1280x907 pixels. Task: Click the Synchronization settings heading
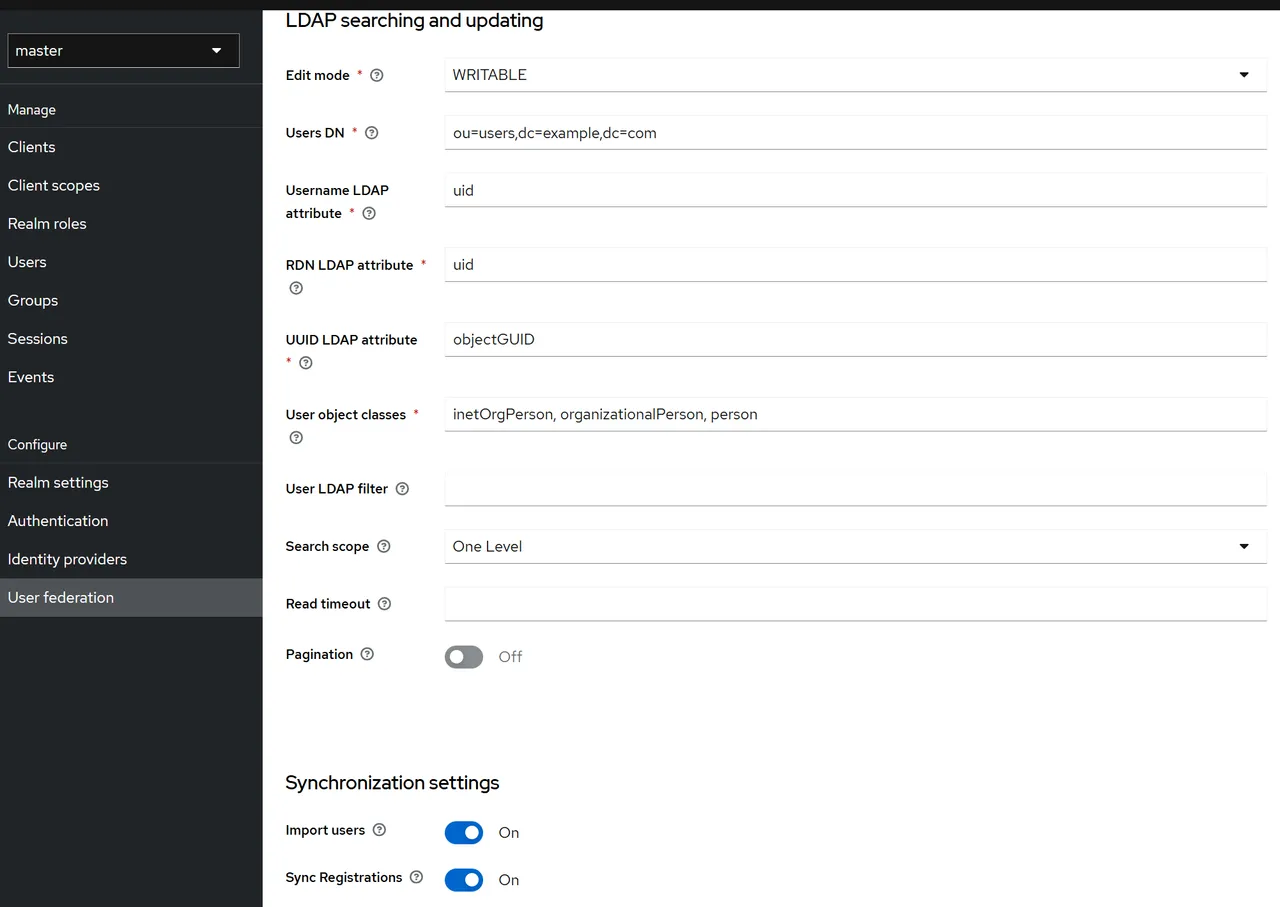coord(392,783)
